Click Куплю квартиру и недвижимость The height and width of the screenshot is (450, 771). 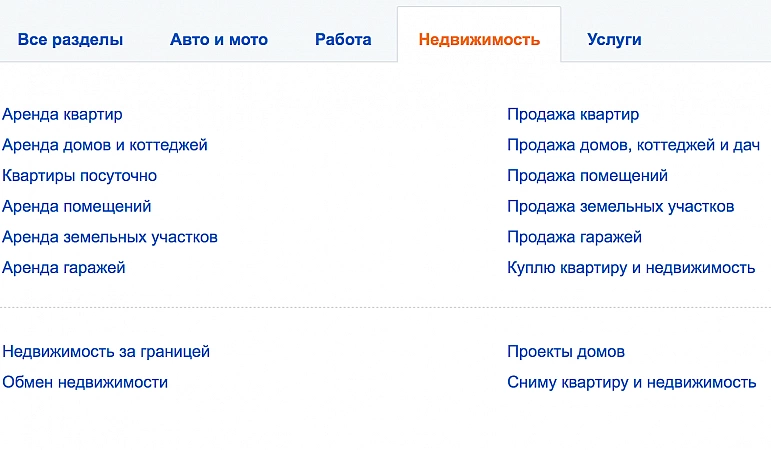[x=631, y=268]
